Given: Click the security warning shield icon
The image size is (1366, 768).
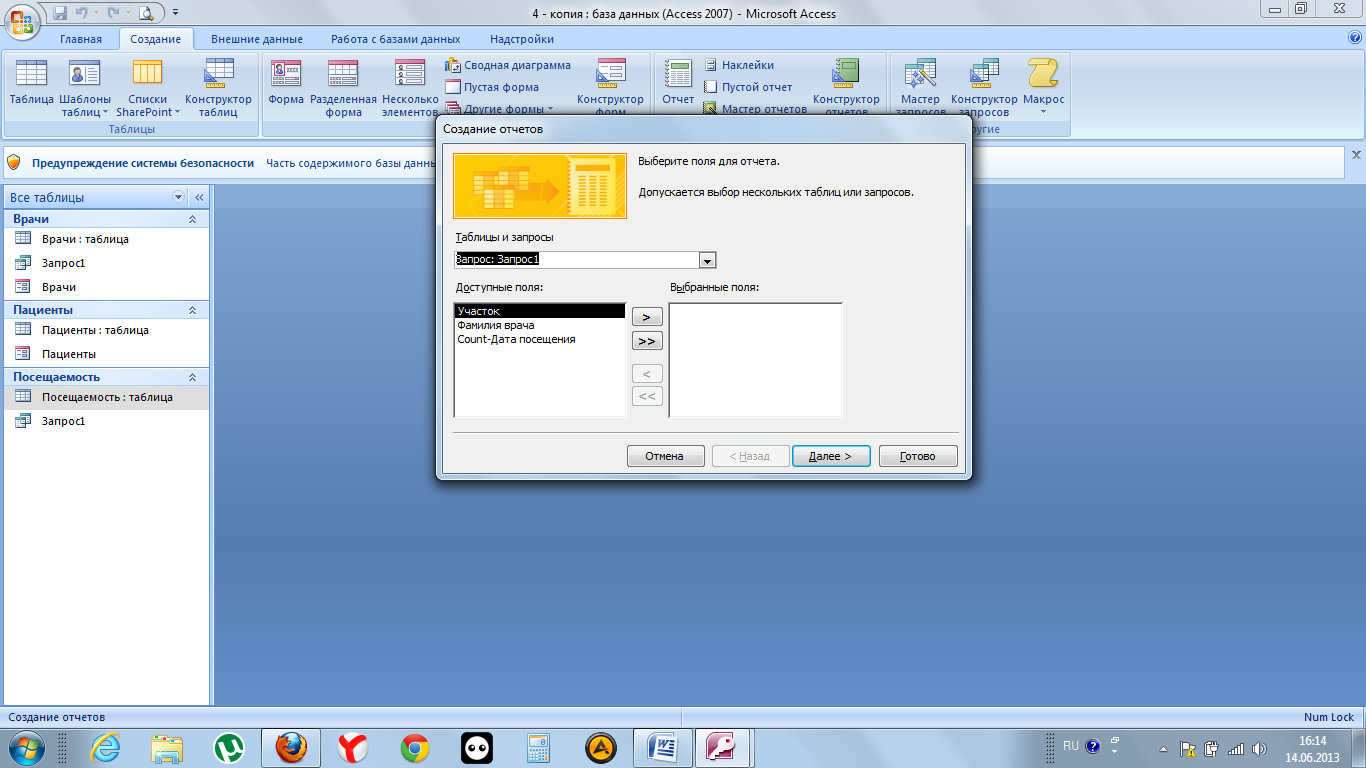Looking at the screenshot, I should (x=14, y=162).
